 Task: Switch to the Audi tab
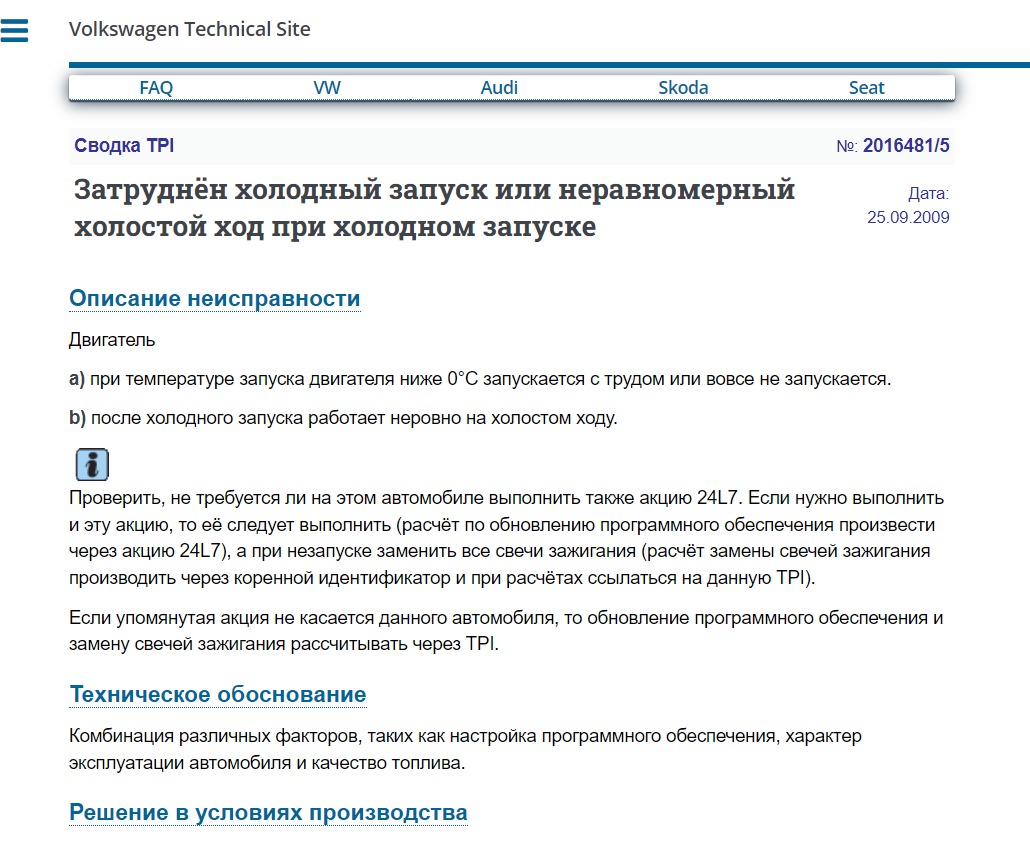[x=499, y=87]
